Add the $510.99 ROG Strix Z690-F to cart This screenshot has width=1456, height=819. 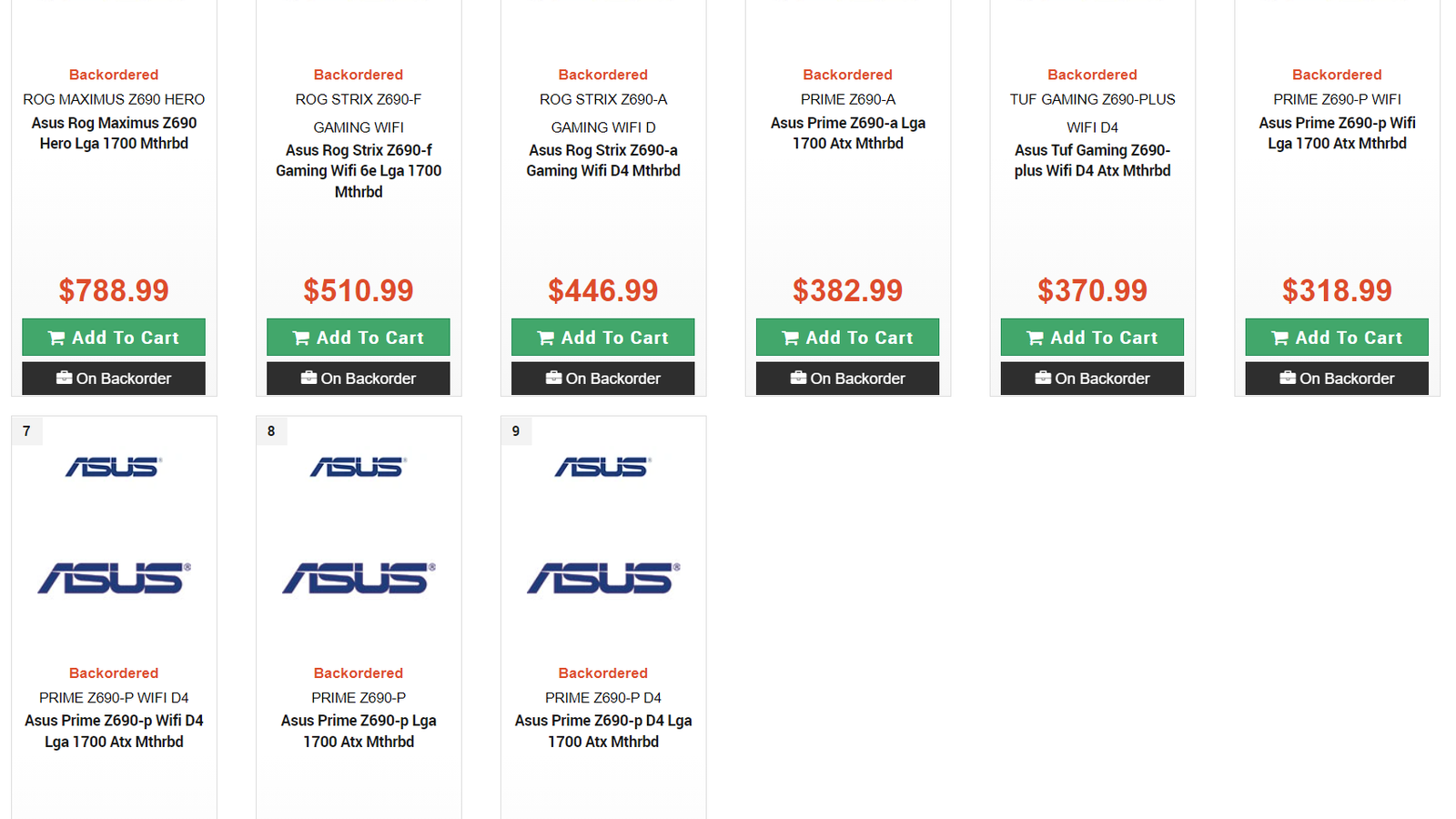click(359, 338)
